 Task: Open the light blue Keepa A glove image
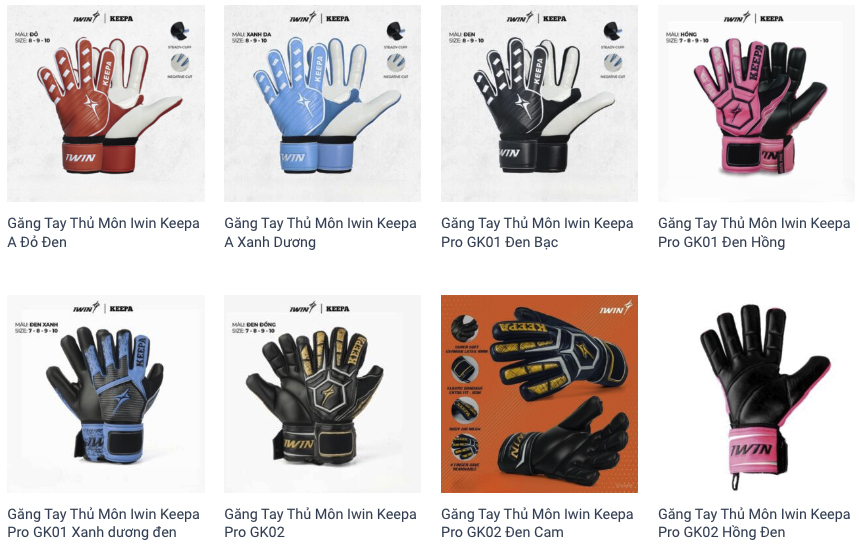click(322, 104)
